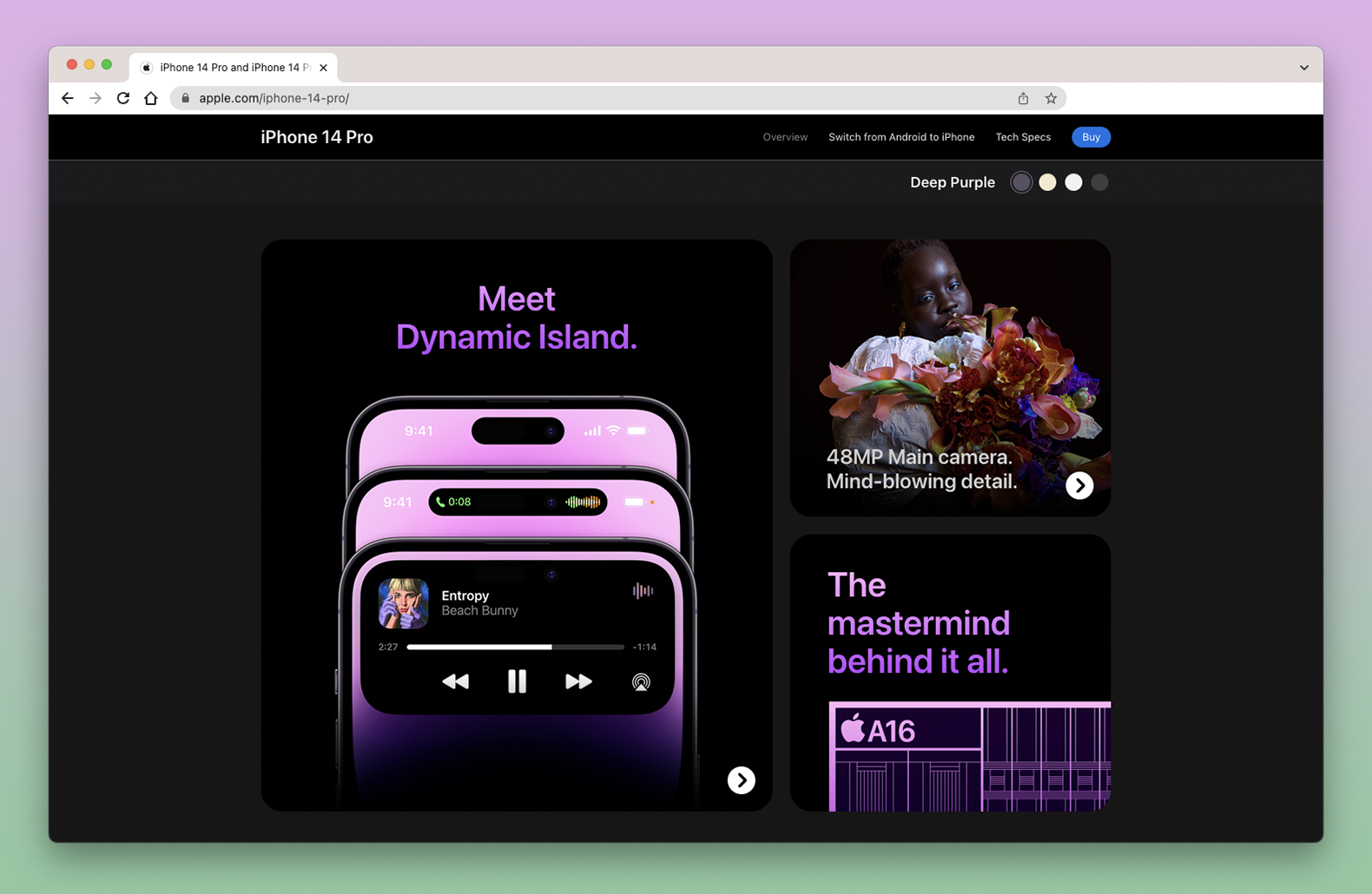
Task: Click the lock icon in the address bar
Action: tap(185, 98)
